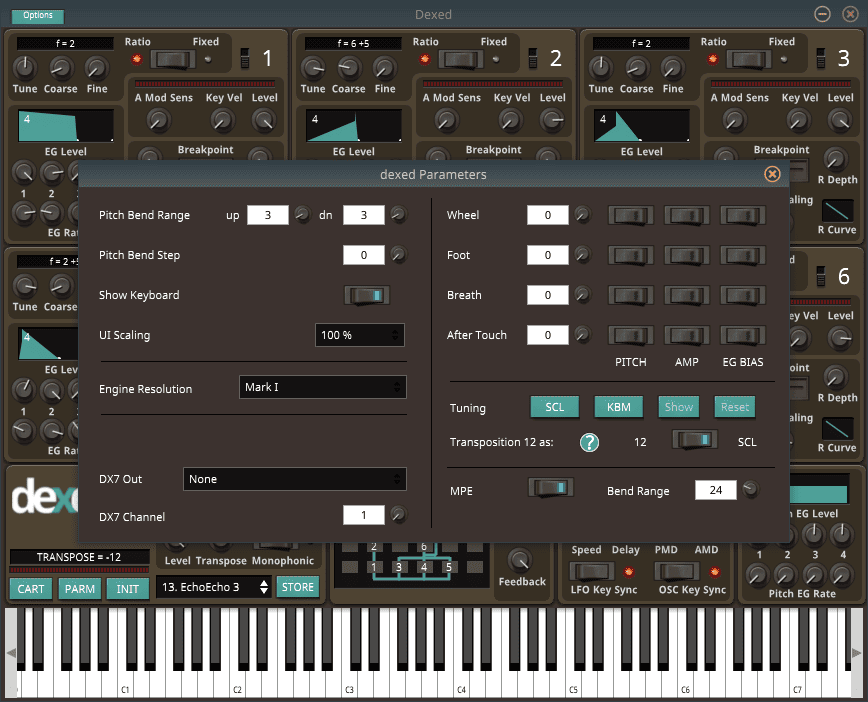The width and height of the screenshot is (868, 702).
Task: Toggle operator 3 on/off switch
Action: click(x=821, y=58)
